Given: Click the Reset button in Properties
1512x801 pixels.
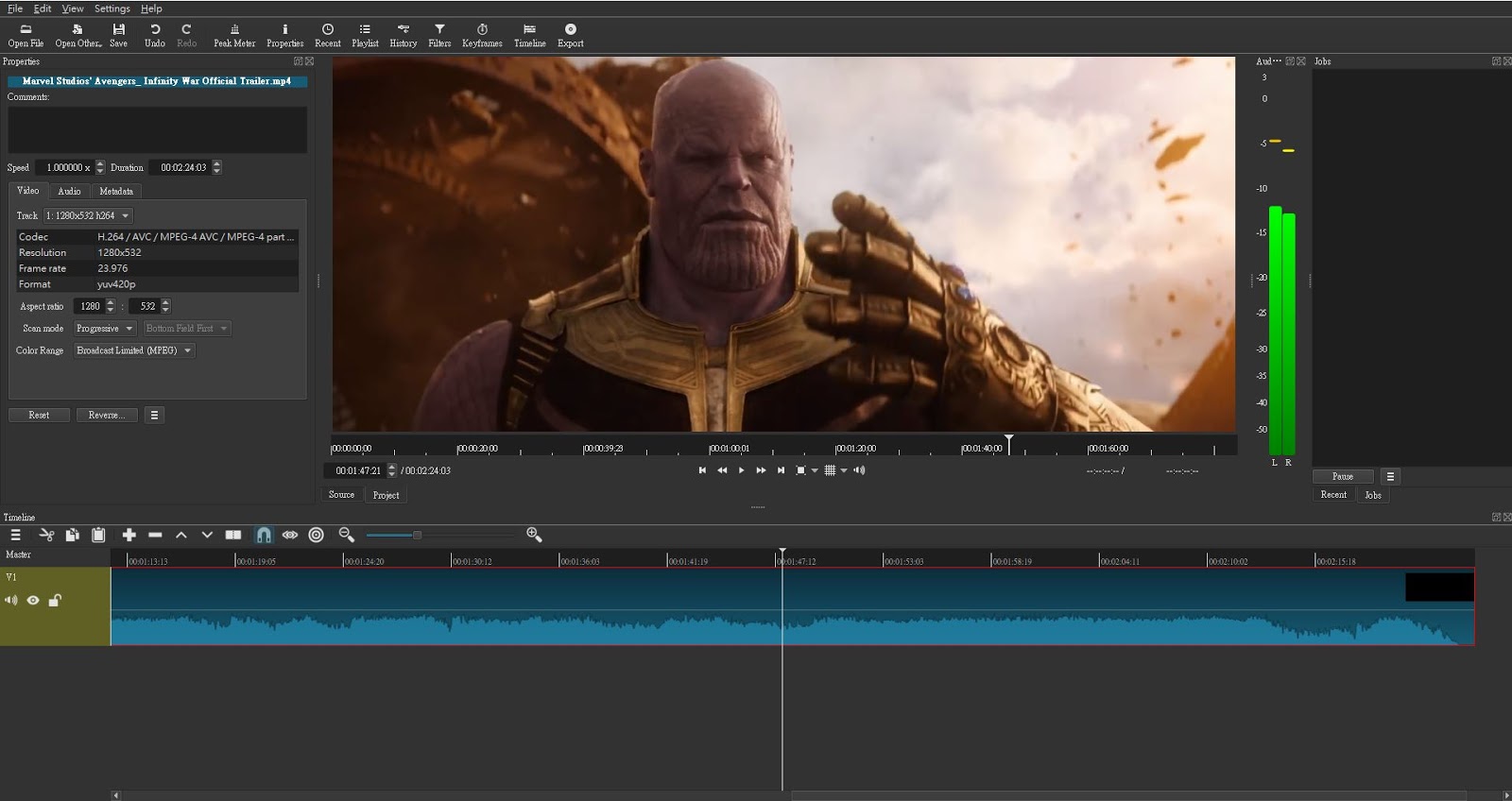Looking at the screenshot, I should (39, 415).
